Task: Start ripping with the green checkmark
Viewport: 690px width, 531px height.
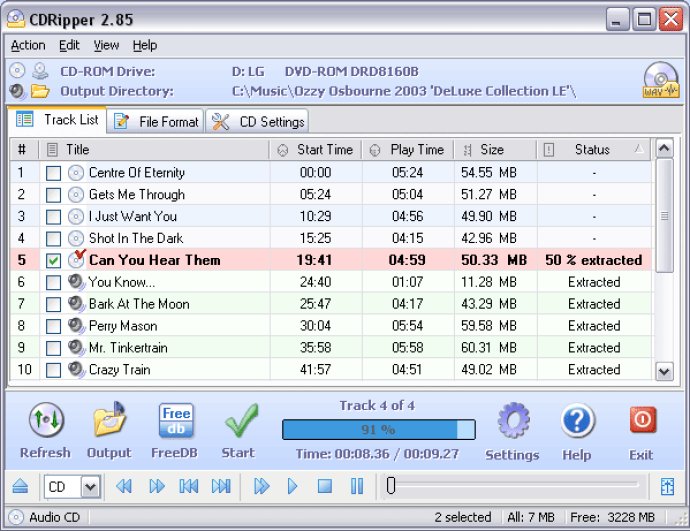Action: pyautogui.click(x=241, y=420)
